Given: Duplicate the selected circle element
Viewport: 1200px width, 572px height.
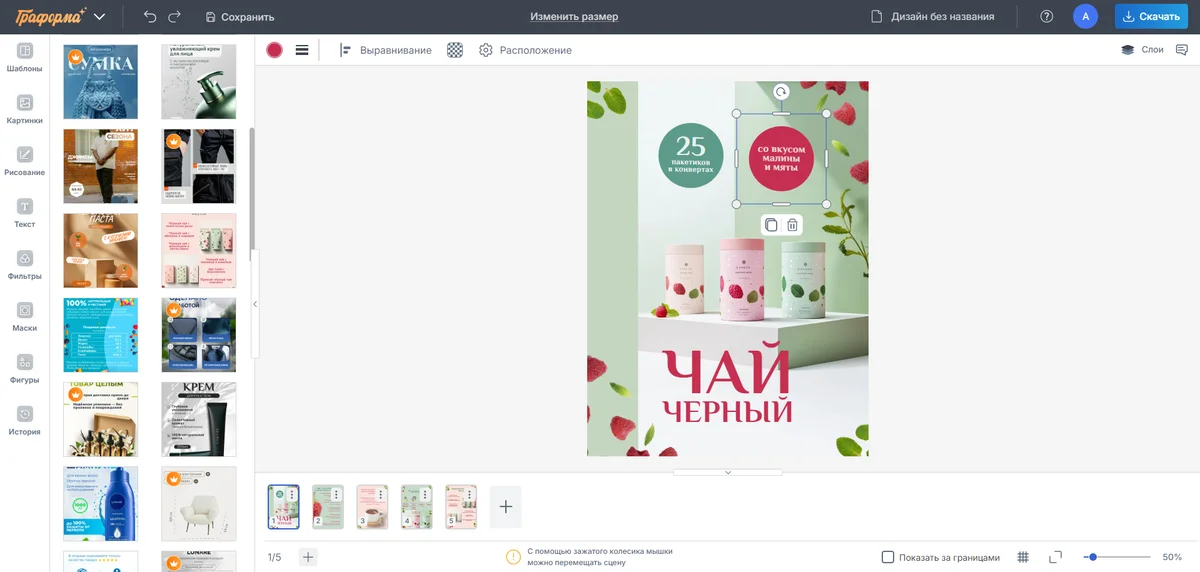Looking at the screenshot, I should pyautogui.click(x=771, y=225).
